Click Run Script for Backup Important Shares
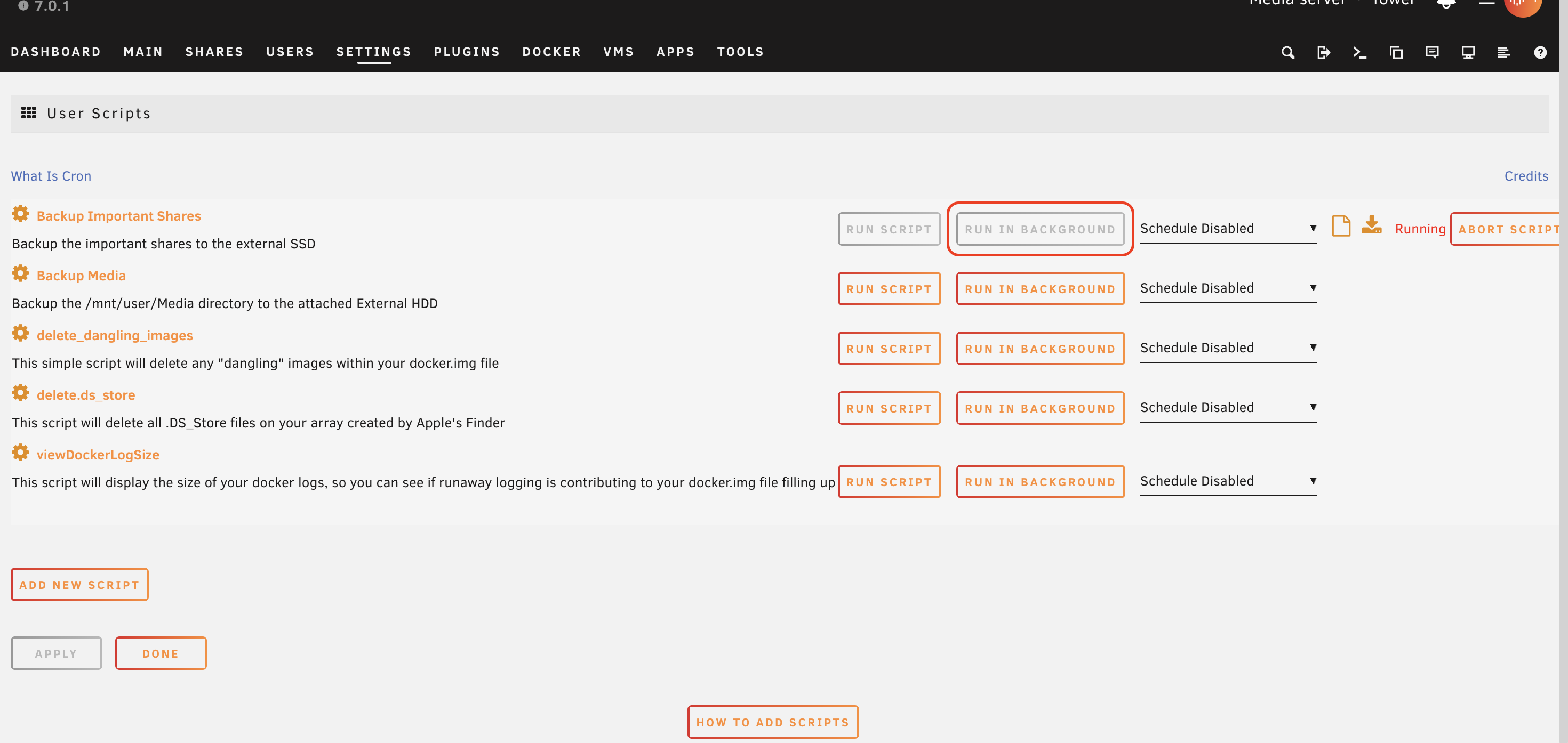Viewport: 1568px width, 743px height. tap(889, 229)
